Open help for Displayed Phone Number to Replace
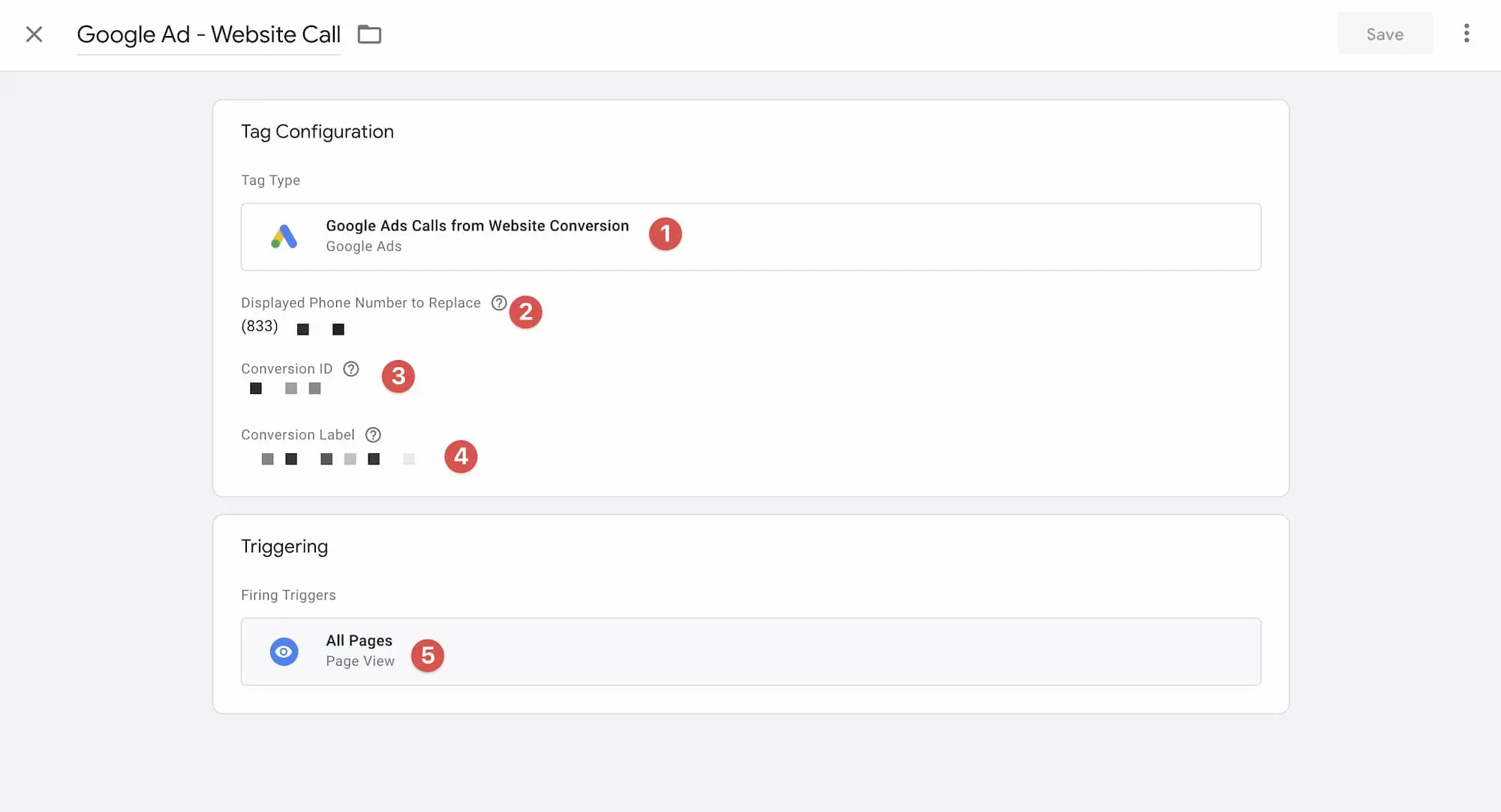Screen dimensions: 1501x812 point(499,302)
